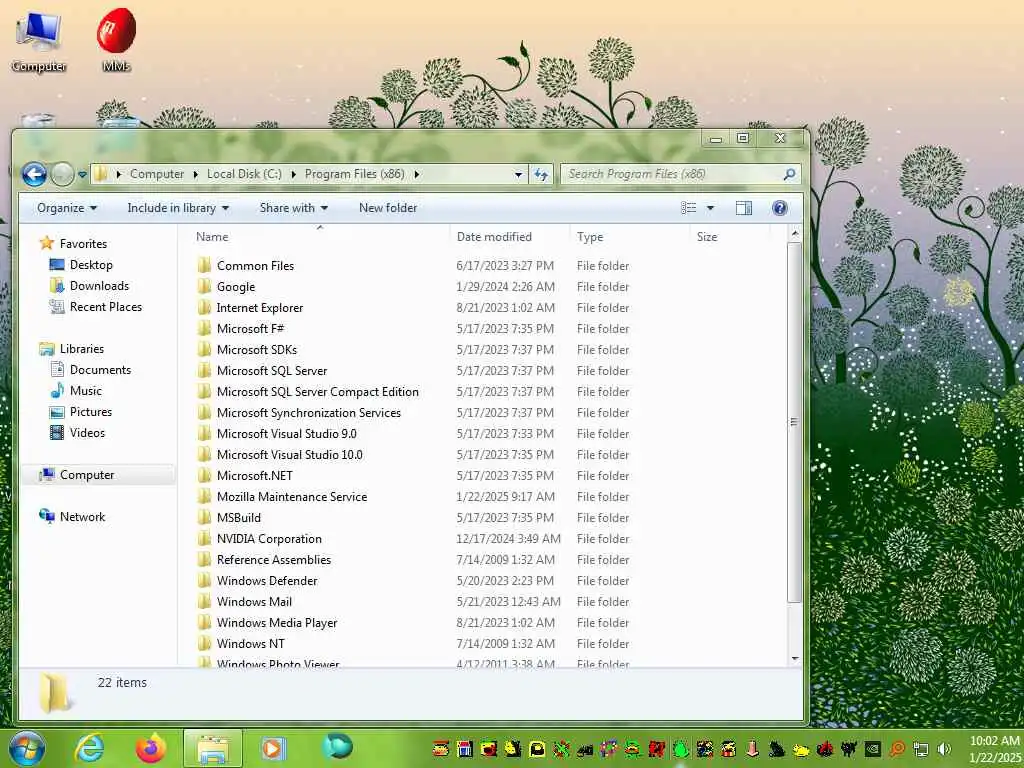Select Microsoft SDKs folder
The height and width of the screenshot is (768, 1024).
(x=257, y=349)
